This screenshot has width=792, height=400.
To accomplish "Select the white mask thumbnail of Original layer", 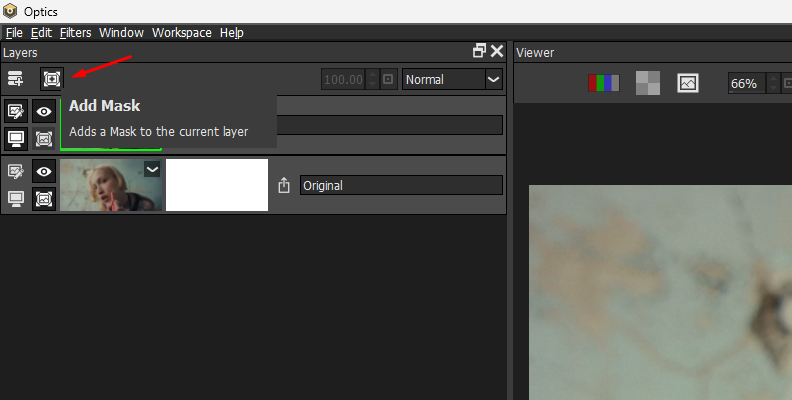I will click(217, 185).
